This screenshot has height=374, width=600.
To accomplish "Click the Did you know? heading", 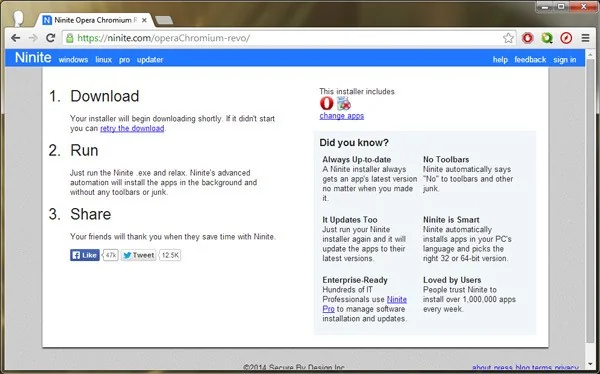I will click(354, 143).
